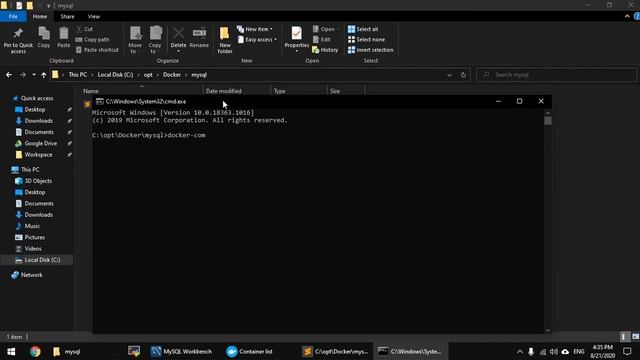Switch to View ribbon tab
The width and height of the screenshot is (640, 360).
94,16
